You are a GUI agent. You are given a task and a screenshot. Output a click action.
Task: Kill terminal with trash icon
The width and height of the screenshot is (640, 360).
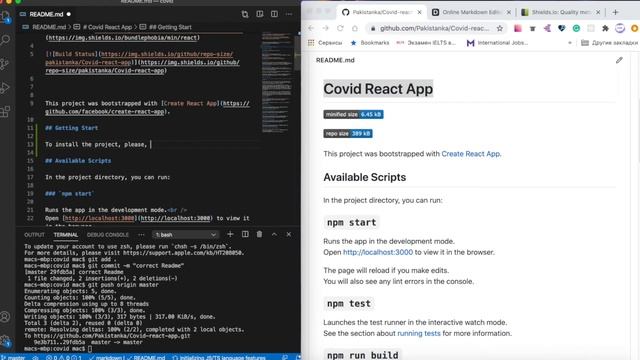click(x=259, y=234)
